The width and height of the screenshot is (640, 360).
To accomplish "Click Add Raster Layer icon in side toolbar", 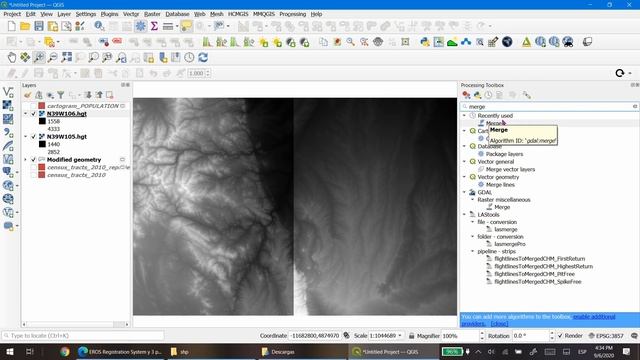I will (8, 105).
